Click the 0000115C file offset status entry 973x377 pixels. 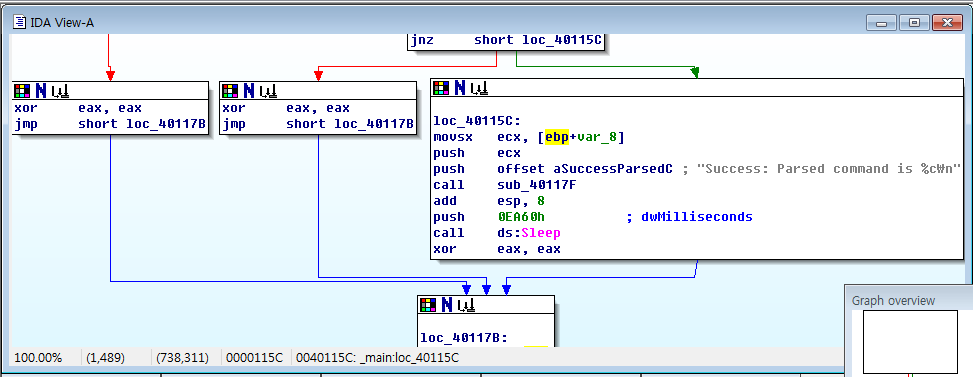[x=254, y=358]
